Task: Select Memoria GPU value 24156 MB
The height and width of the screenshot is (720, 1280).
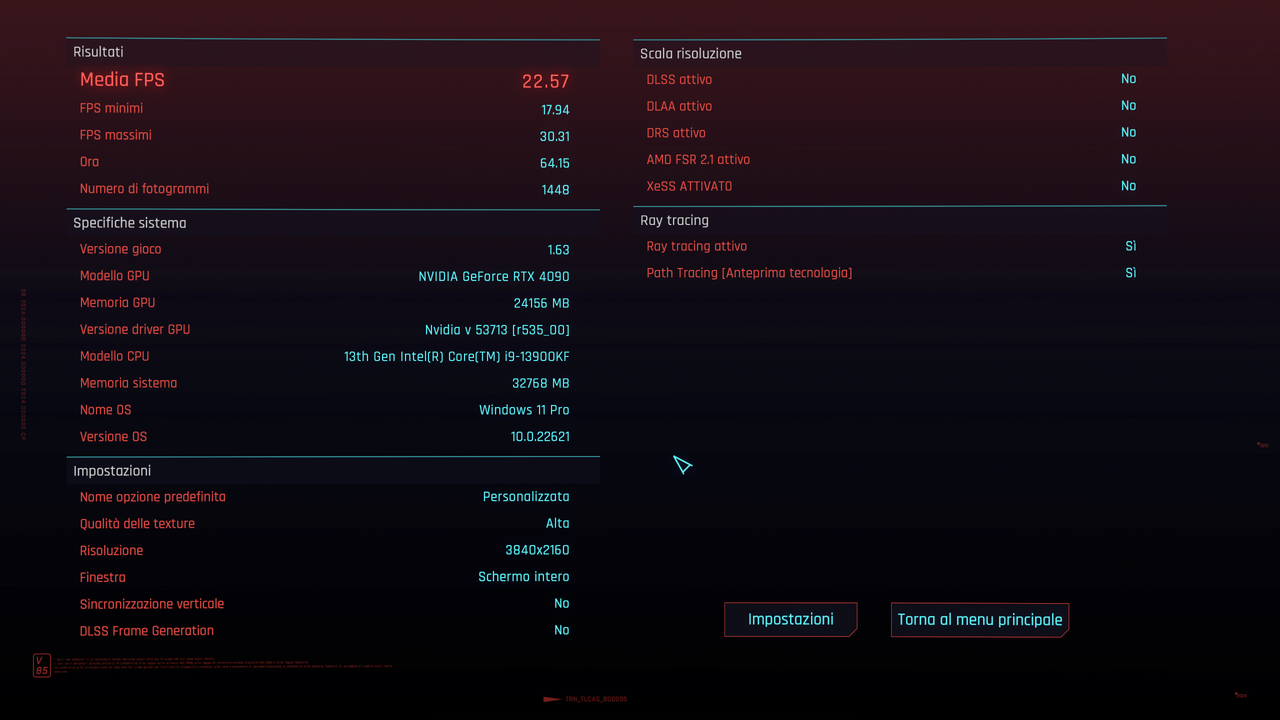Action: [542, 304]
